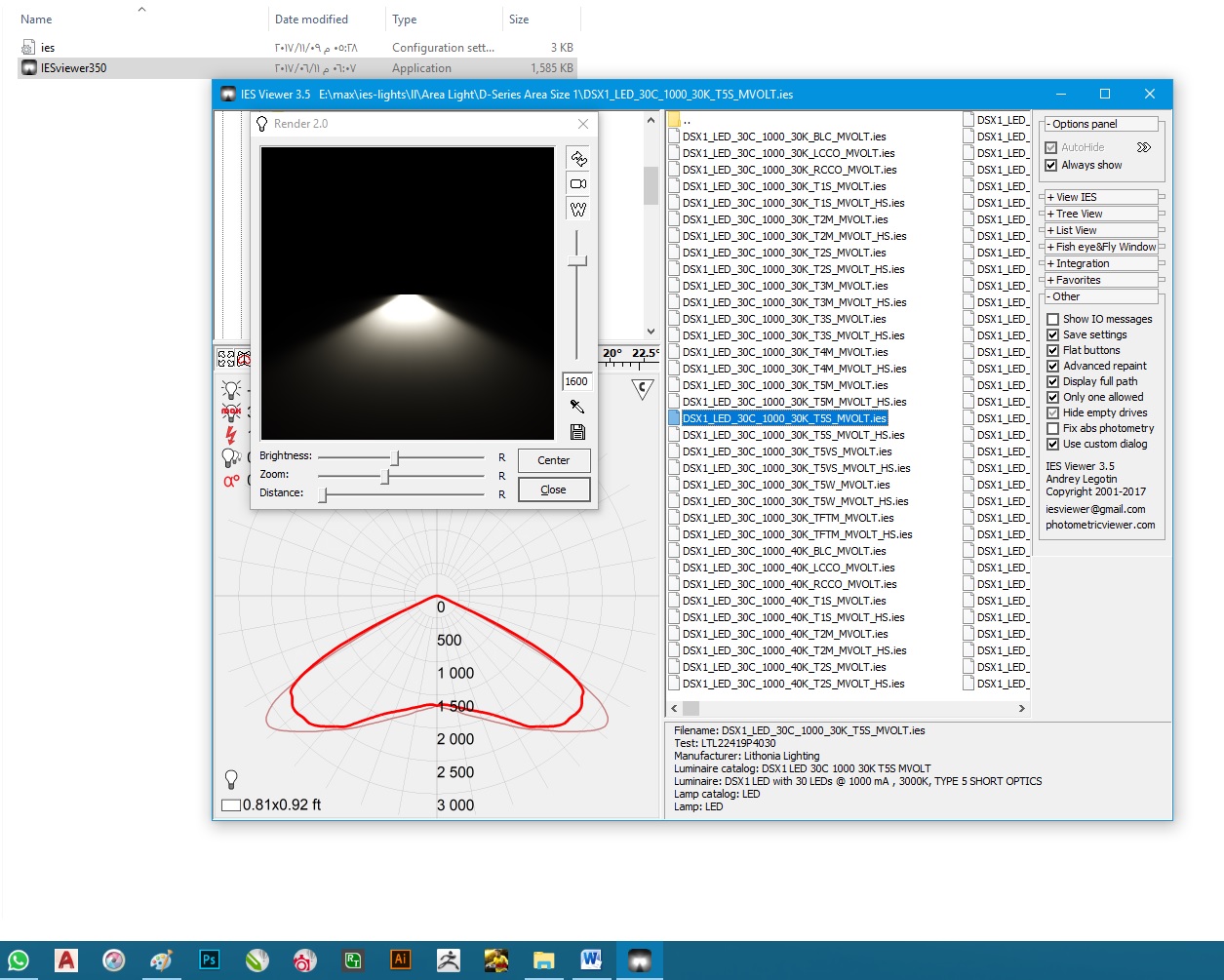Screen dimensions: 1224x980
Task: Click the C triangle icon
Action: [643, 389]
